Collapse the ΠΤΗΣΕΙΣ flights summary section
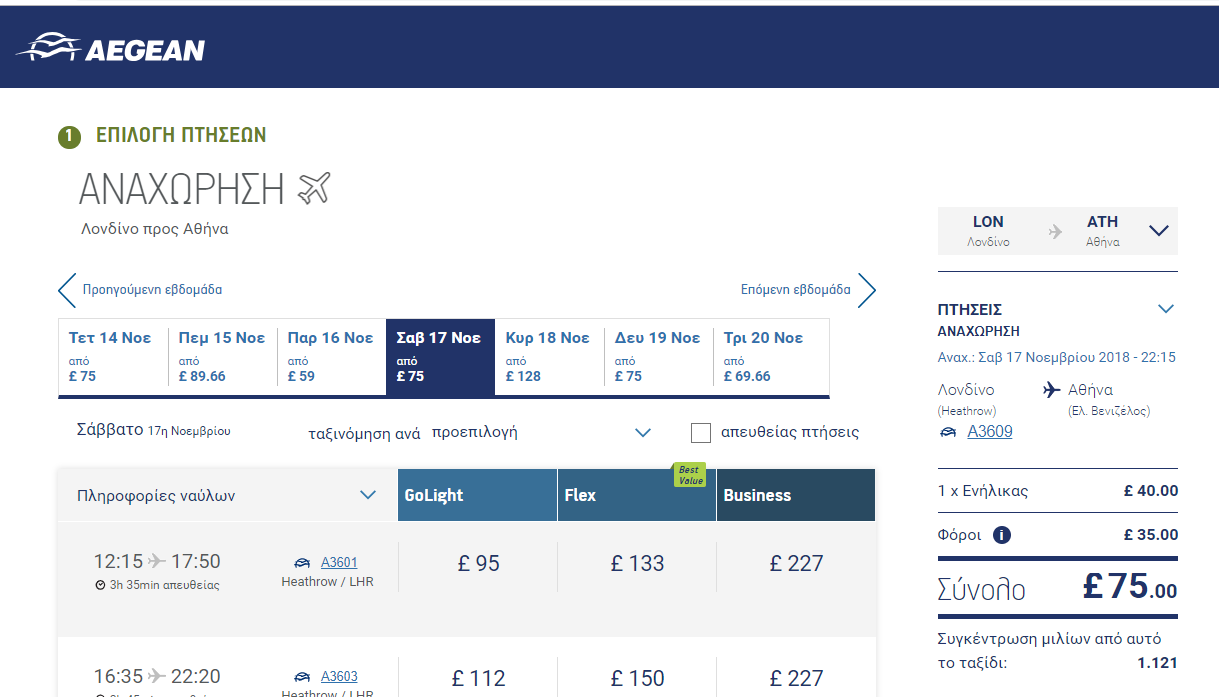Image resolution: width=1219 pixels, height=697 pixels. 1165,309
